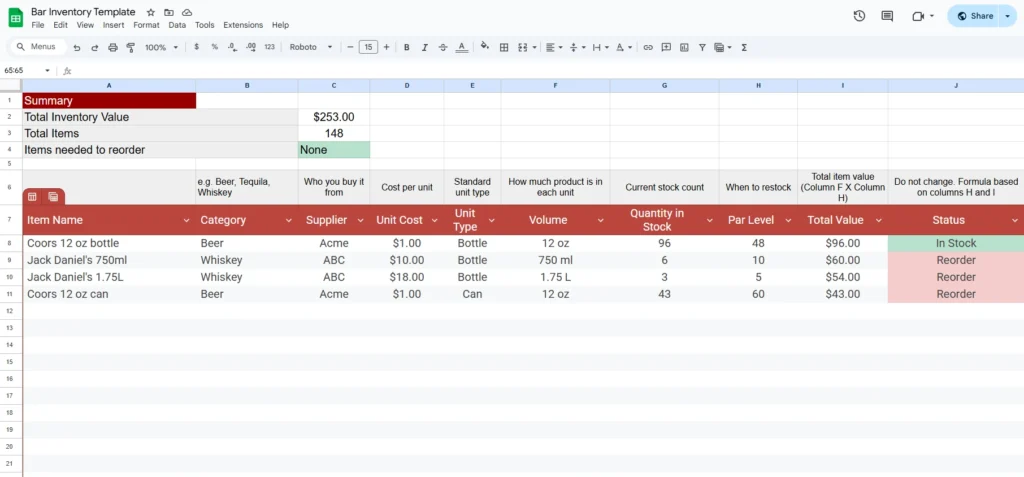Image resolution: width=1024 pixels, height=477 pixels.
Task: Click the Functions sigma icon
Action: point(744,47)
